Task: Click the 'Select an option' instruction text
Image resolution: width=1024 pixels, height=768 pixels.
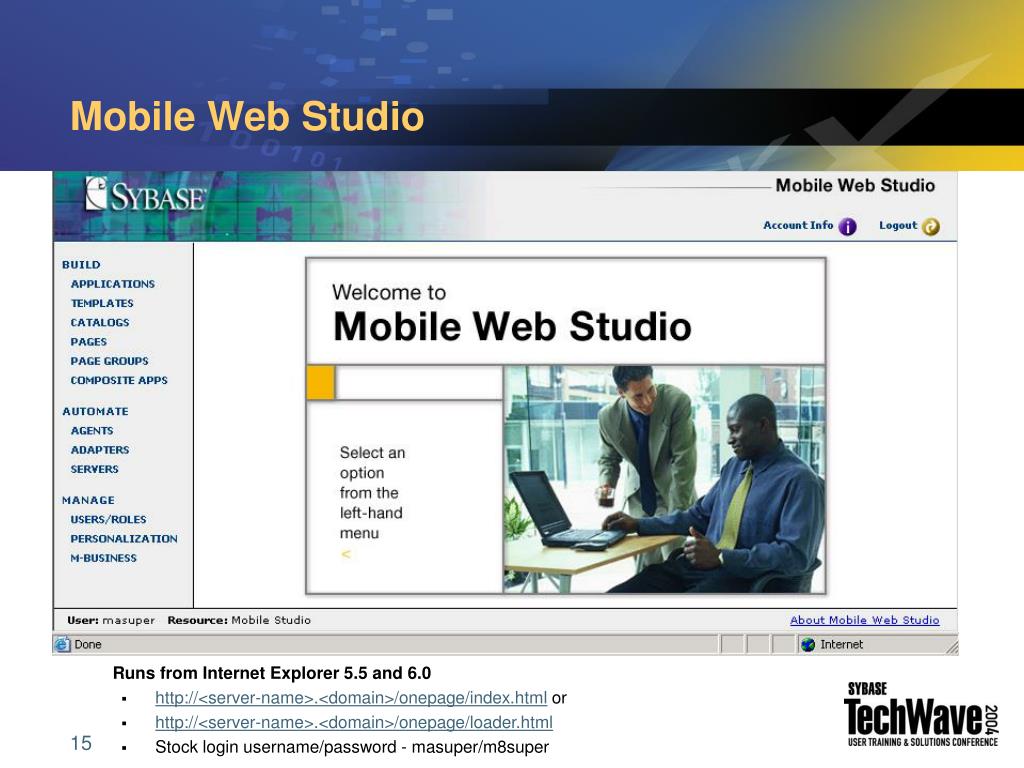Action: [372, 493]
